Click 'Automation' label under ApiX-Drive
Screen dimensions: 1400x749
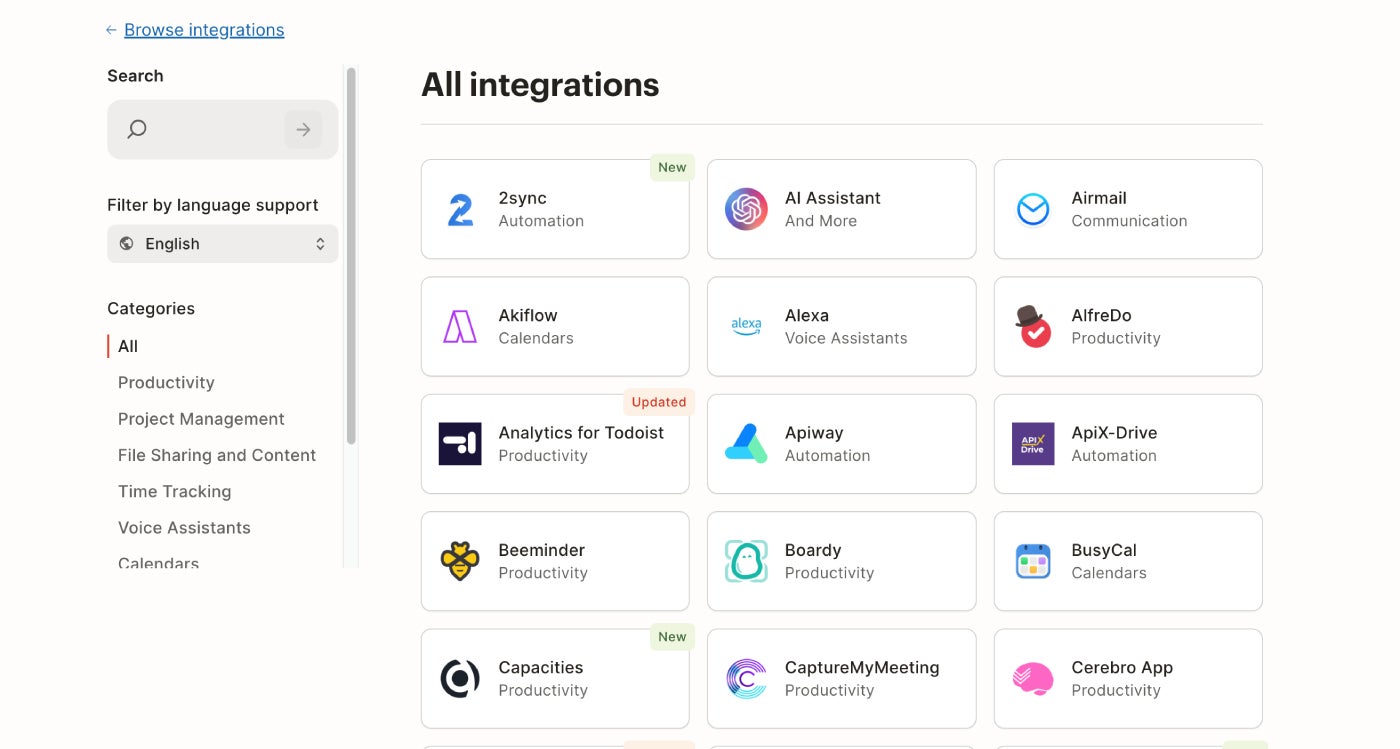pos(1114,455)
